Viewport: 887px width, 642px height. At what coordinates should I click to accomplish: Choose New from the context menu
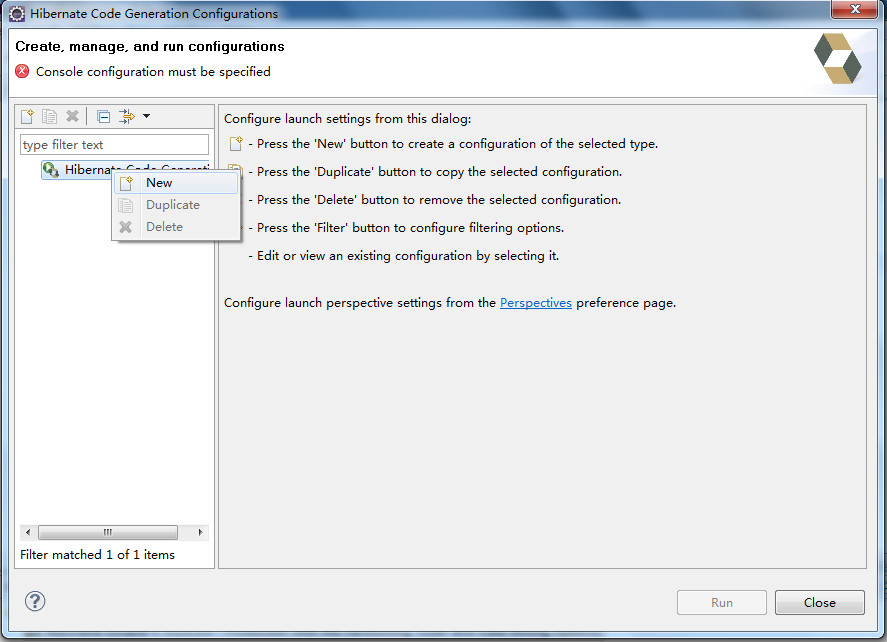coord(159,183)
